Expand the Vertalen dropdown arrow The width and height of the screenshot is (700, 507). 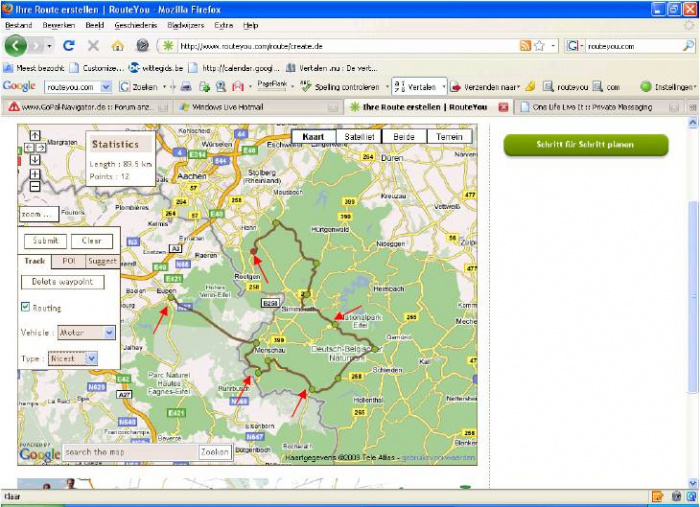click(444, 87)
